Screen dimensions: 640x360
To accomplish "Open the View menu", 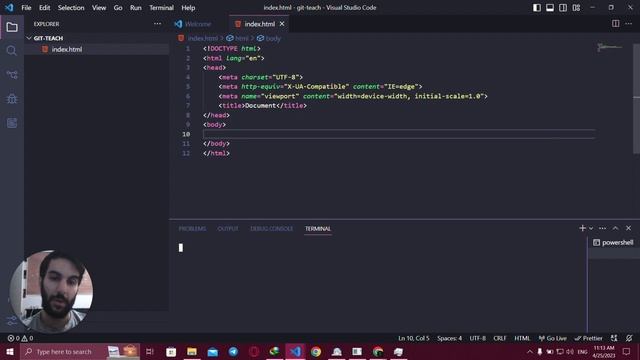I will point(99,8).
